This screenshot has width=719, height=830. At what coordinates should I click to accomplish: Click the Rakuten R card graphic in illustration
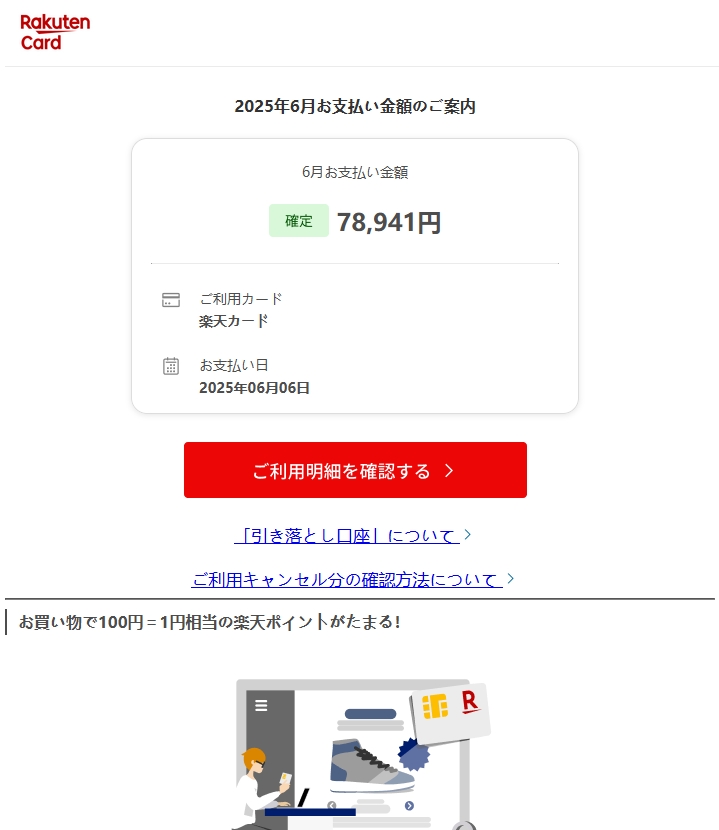point(451,714)
